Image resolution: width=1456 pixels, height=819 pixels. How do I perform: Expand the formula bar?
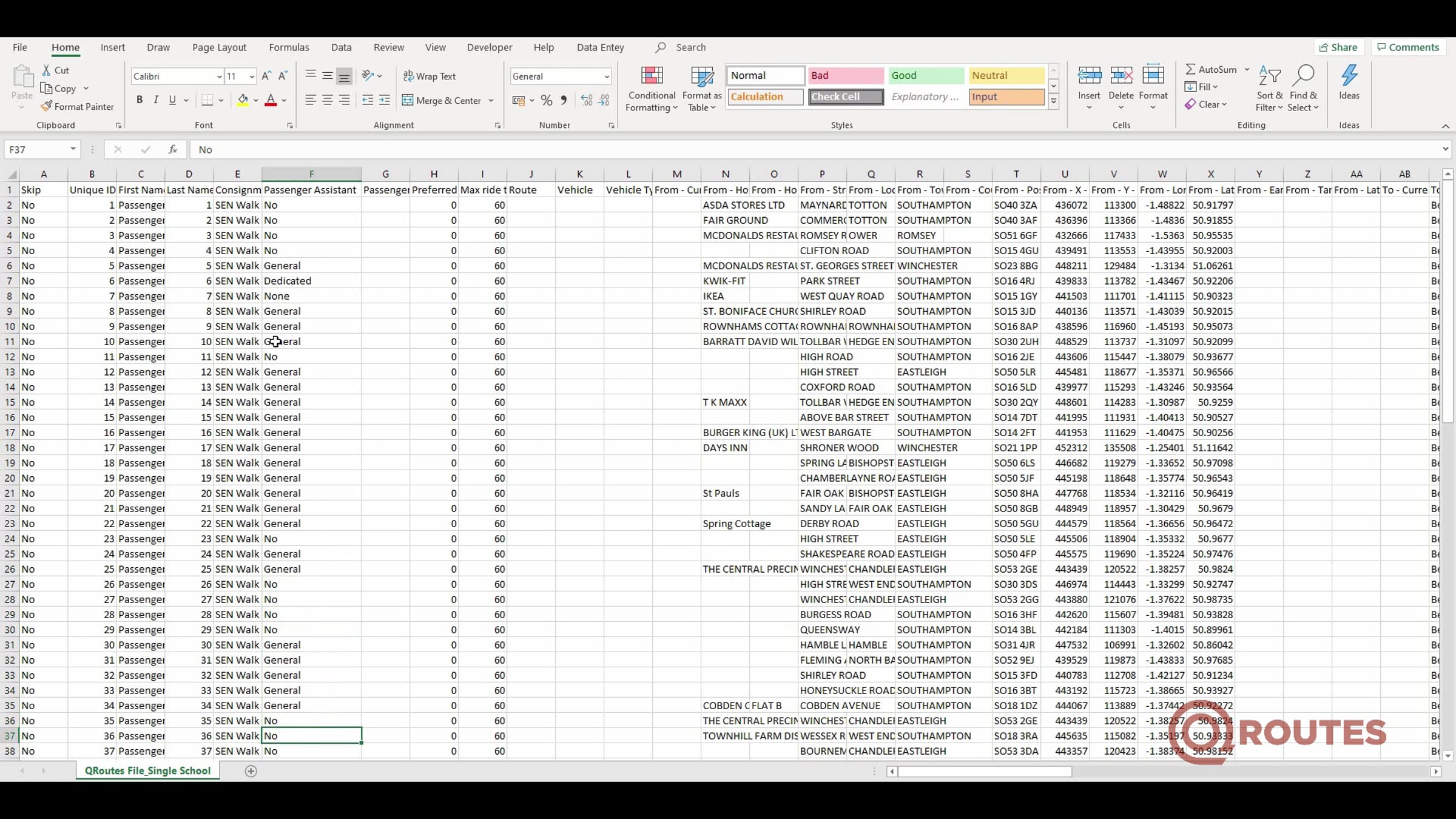tap(1445, 149)
